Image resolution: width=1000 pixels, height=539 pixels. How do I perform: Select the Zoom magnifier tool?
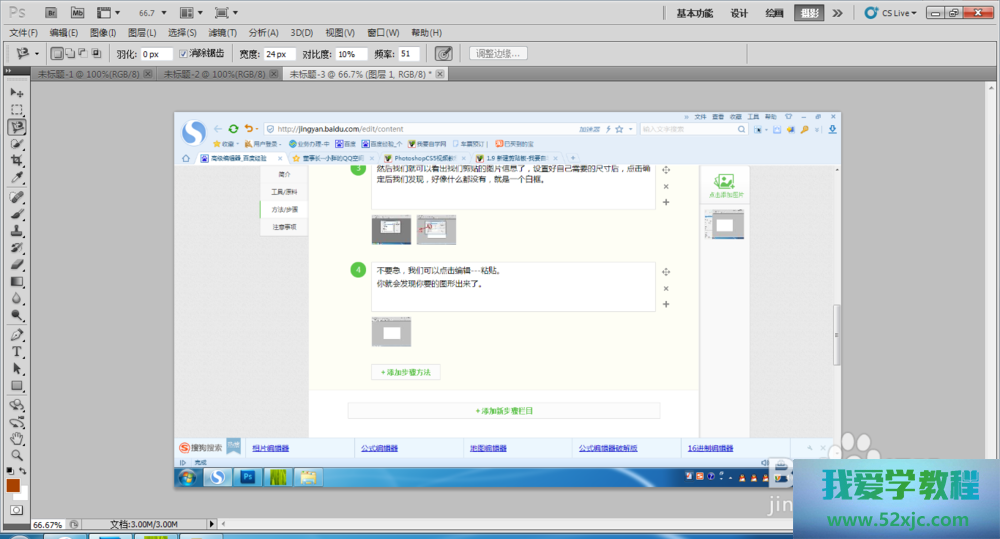[17, 454]
